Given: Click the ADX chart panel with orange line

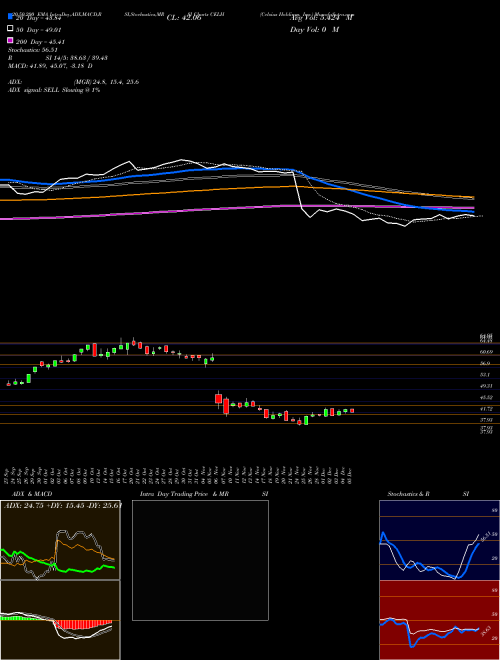Looking at the screenshot, I should (60, 540).
